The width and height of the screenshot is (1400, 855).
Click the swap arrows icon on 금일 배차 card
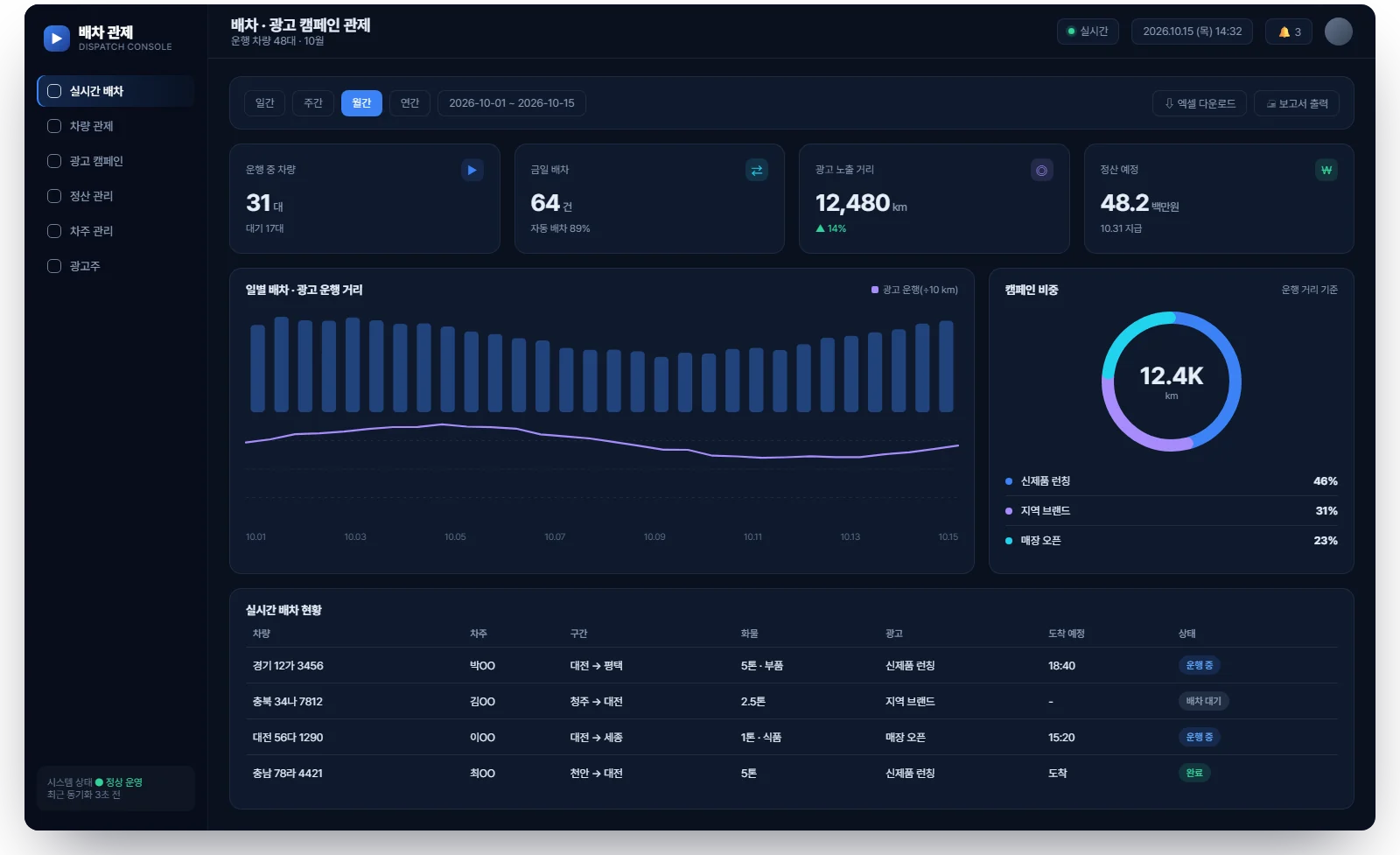click(757, 170)
